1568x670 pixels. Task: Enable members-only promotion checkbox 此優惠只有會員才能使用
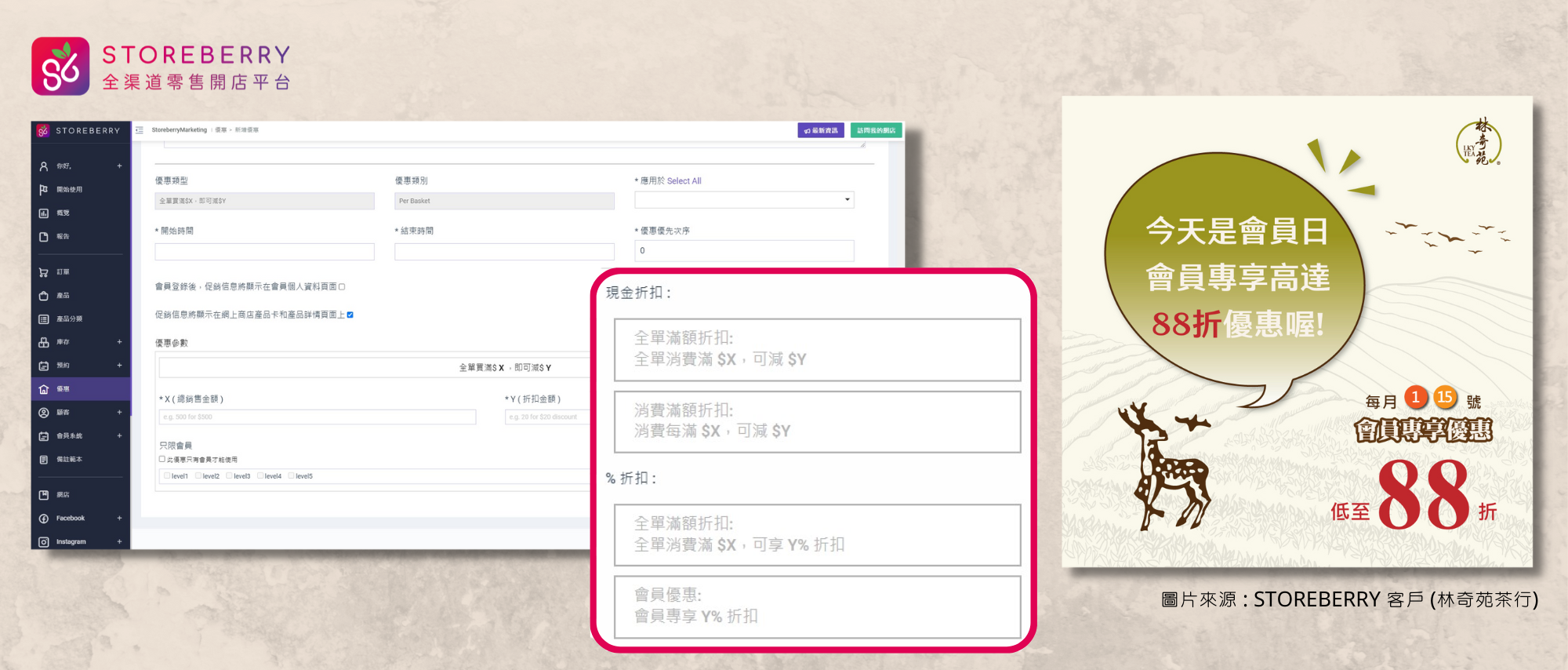162,460
